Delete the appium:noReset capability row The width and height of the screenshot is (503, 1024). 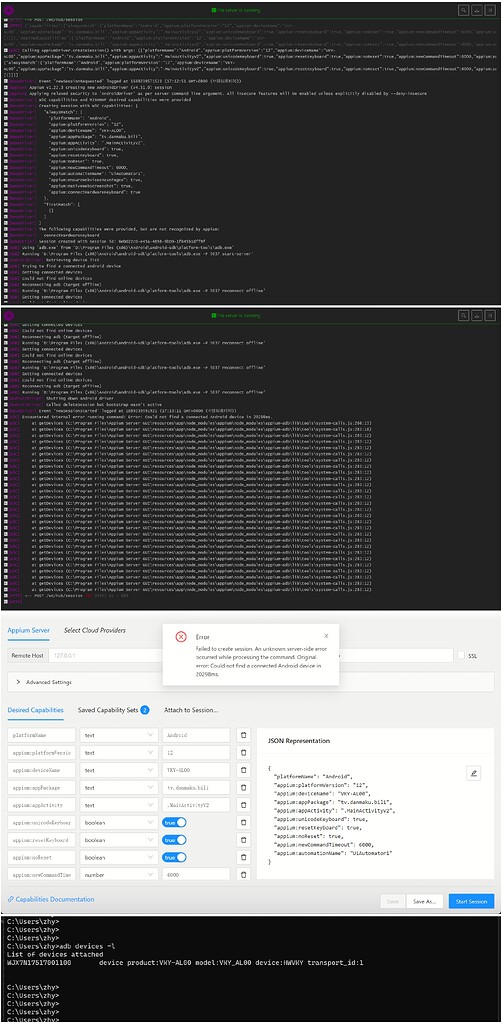[243, 857]
